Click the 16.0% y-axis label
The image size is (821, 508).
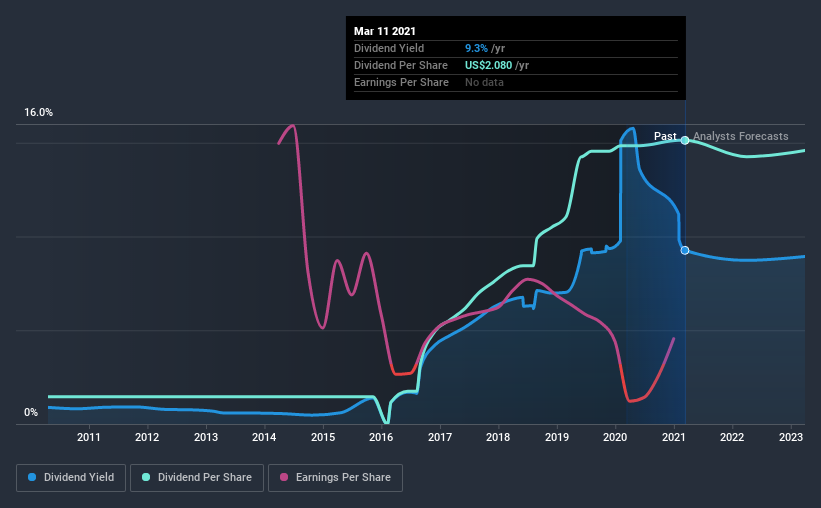click(x=38, y=113)
